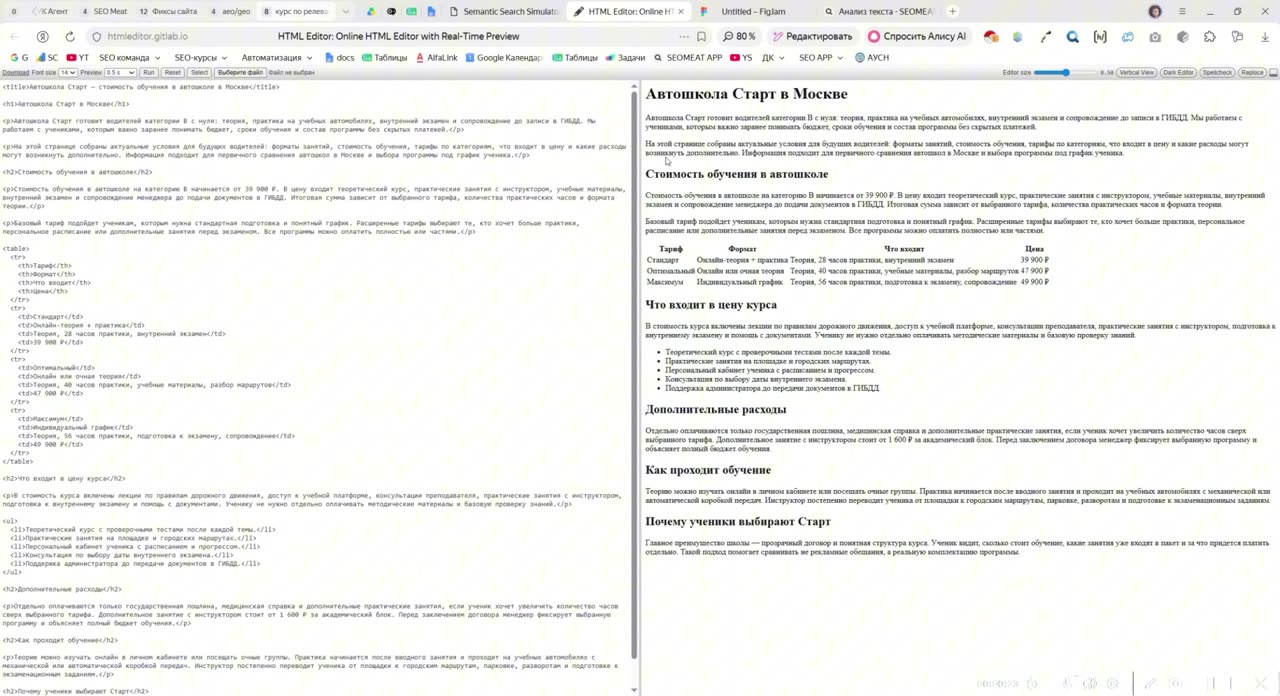1280x696 pixels.
Task: Click the Download link
Action: pos(15,73)
